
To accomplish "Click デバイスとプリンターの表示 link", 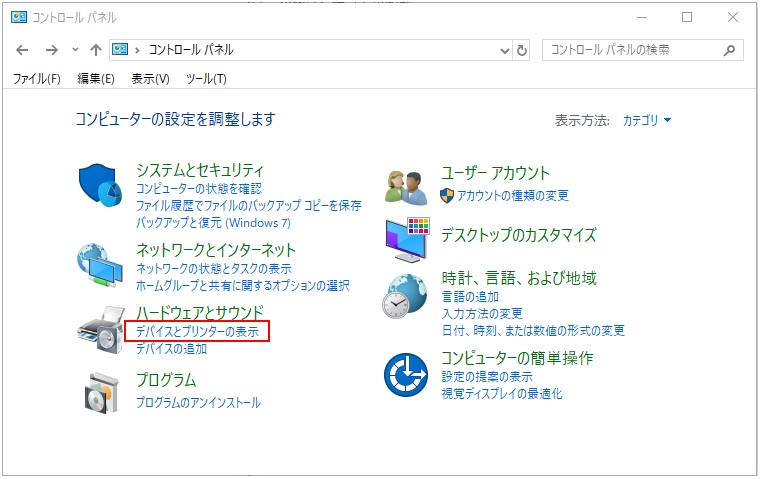I will point(198,331).
